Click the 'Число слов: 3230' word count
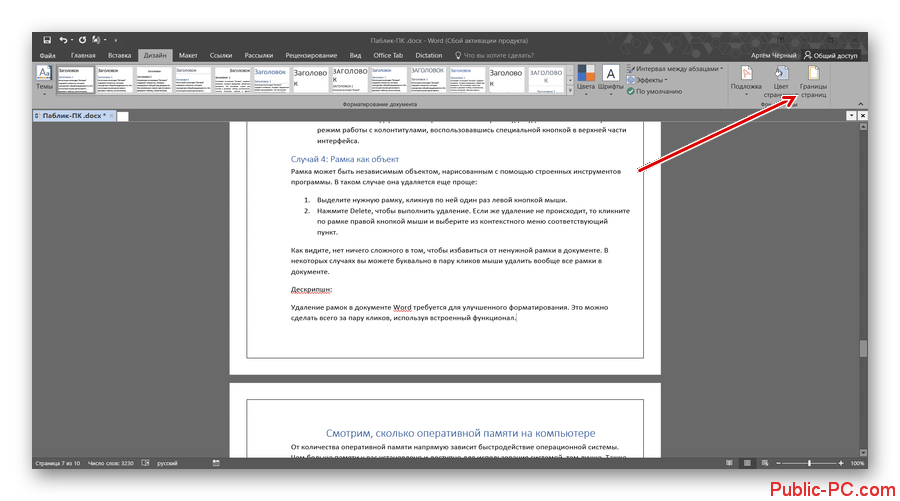The image size is (900, 501). pos(111,463)
